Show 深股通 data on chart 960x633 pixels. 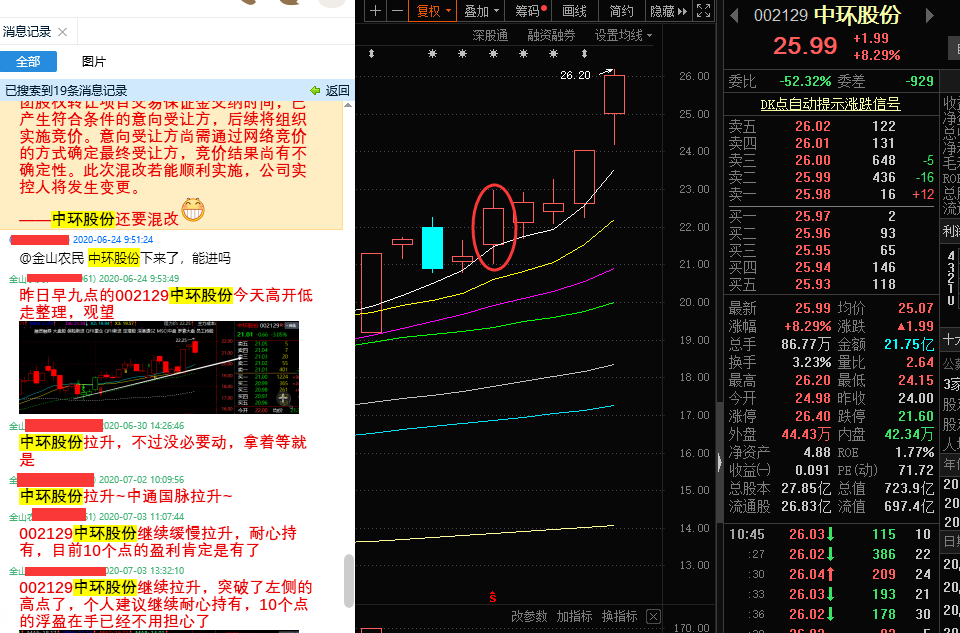(490, 36)
